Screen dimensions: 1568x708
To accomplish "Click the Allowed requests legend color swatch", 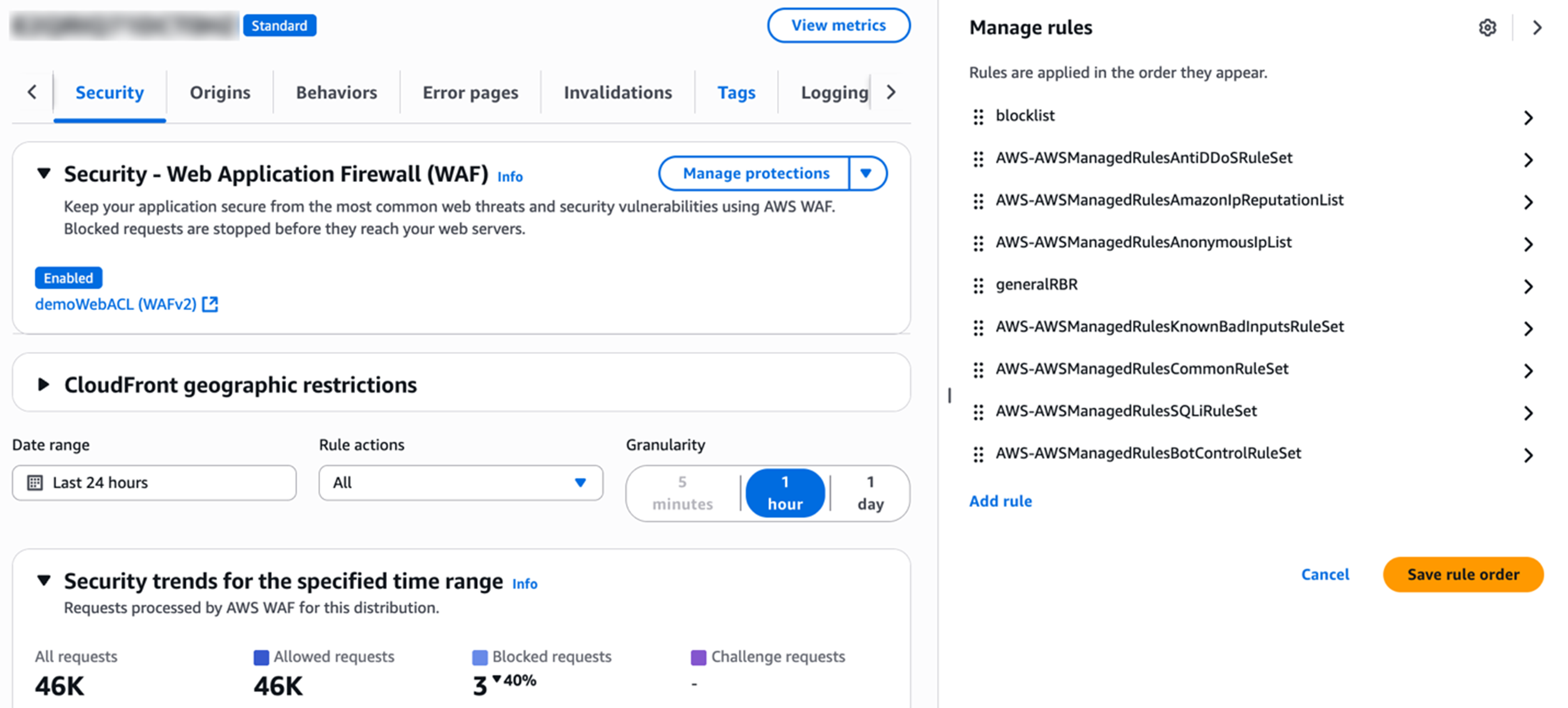I will click(261, 657).
